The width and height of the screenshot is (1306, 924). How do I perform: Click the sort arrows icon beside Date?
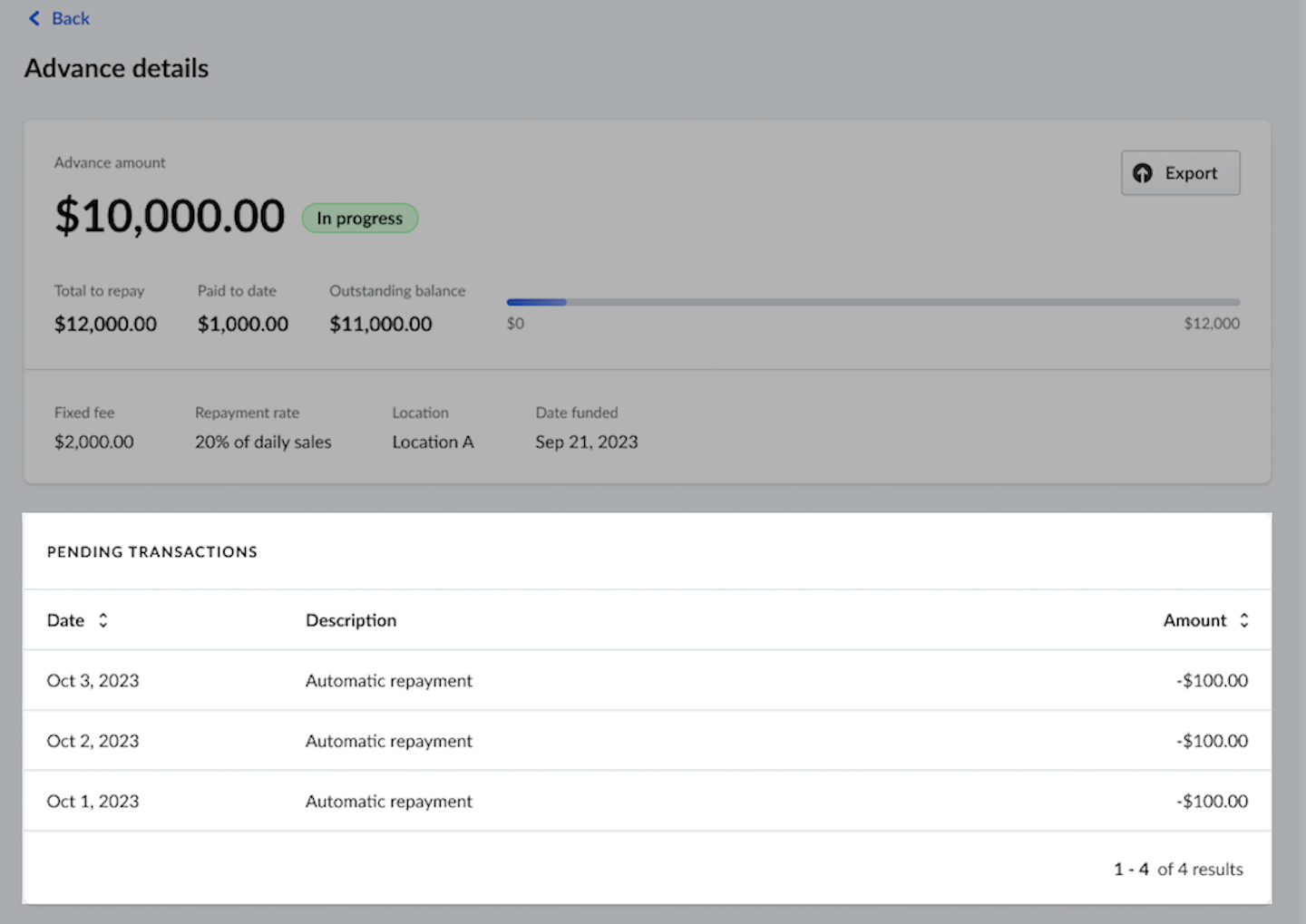103,620
